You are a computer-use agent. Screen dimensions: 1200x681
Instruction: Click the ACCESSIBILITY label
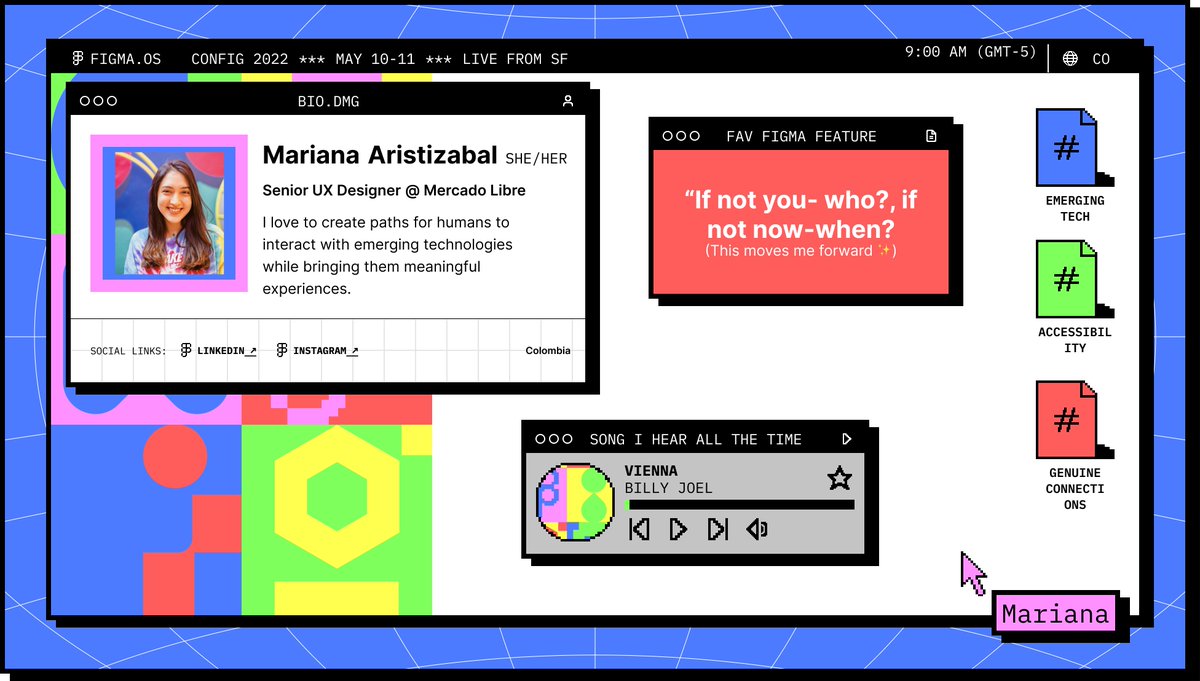coord(1075,340)
